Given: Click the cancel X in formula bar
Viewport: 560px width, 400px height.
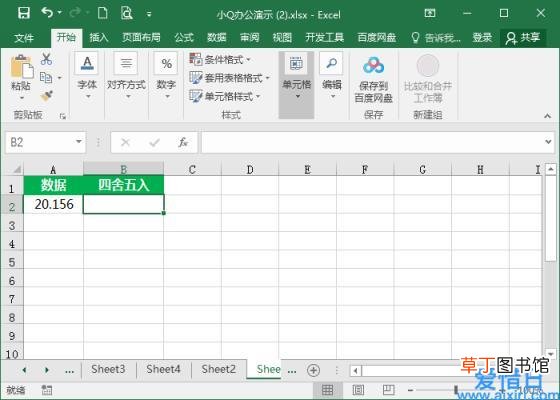Looking at the screenshot, I should tap(125, 142).
